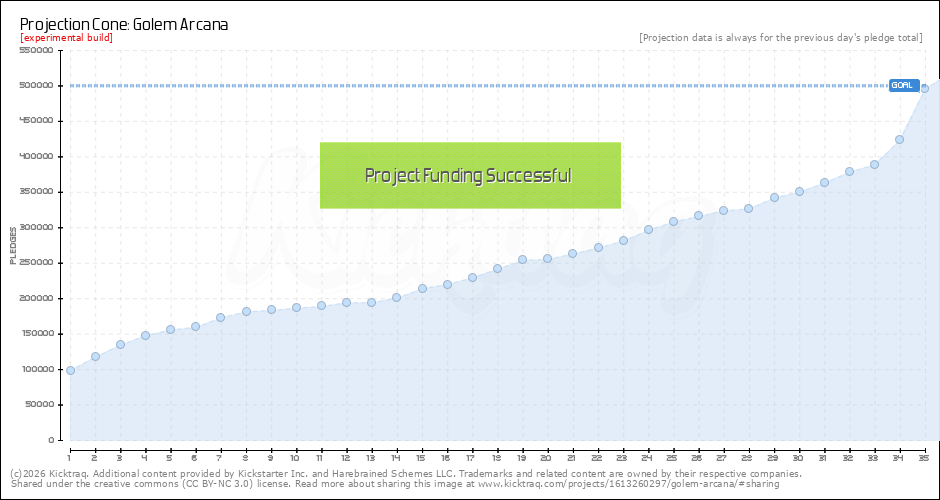Viewport: 940px width, 500px height.
Task: Pick the data point for day 10
Action: click(x=296, y=307)
